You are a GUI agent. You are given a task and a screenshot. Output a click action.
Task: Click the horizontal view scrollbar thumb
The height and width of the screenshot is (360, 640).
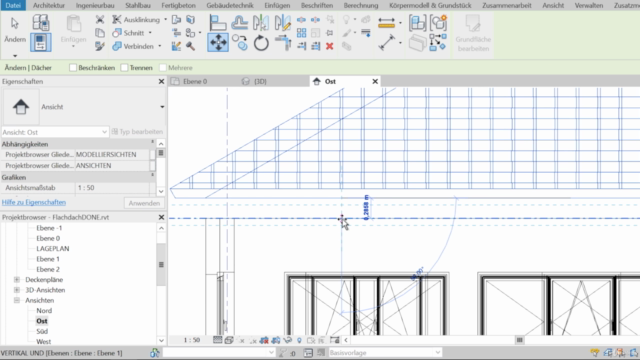[520, 340]
